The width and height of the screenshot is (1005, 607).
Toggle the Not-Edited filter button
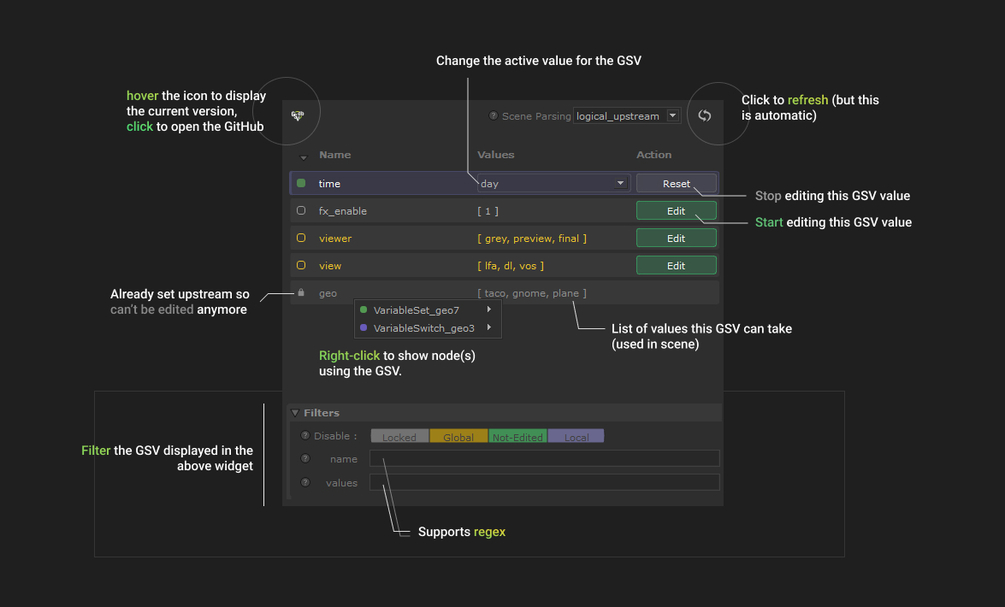pyautogui.click(x=517, y=437)
